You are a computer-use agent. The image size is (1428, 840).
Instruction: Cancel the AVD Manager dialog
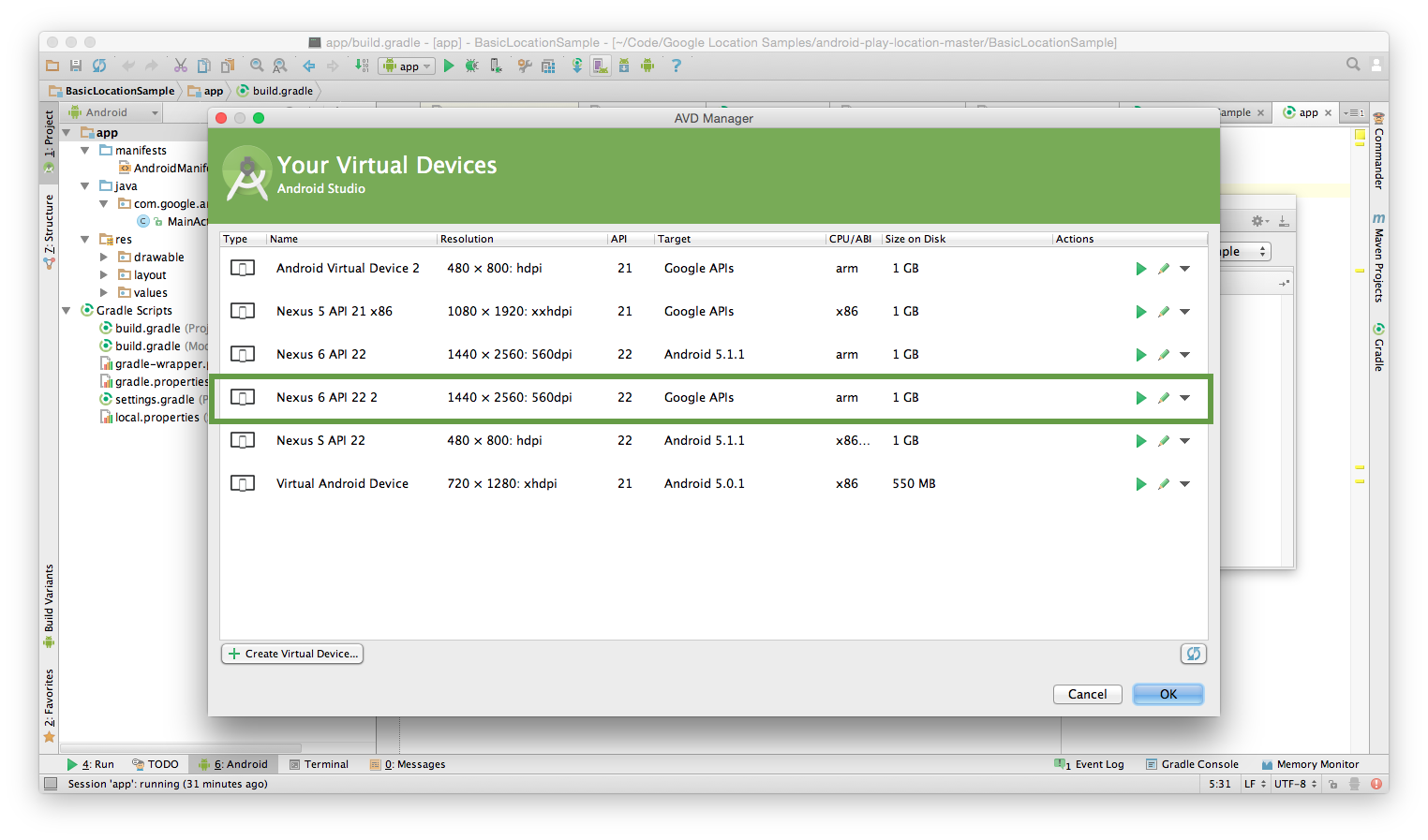coord(1087,694)
